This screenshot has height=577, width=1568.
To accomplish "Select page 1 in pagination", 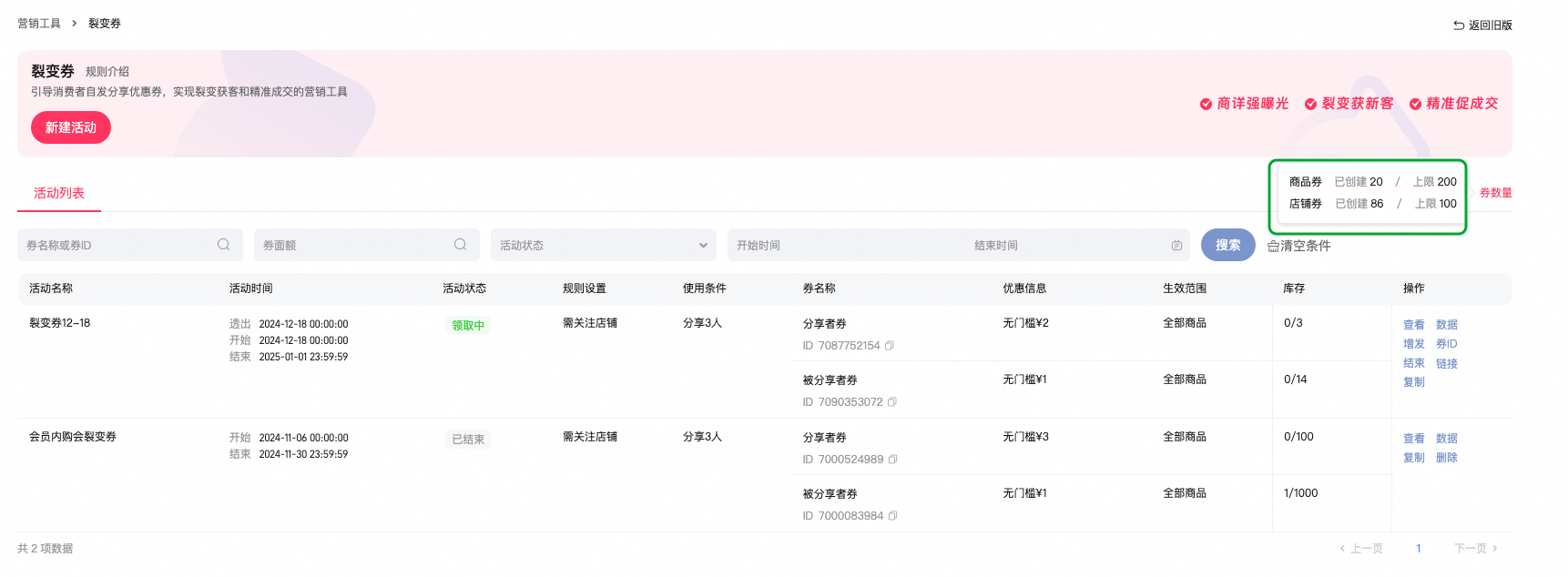I will point(1419,549).
